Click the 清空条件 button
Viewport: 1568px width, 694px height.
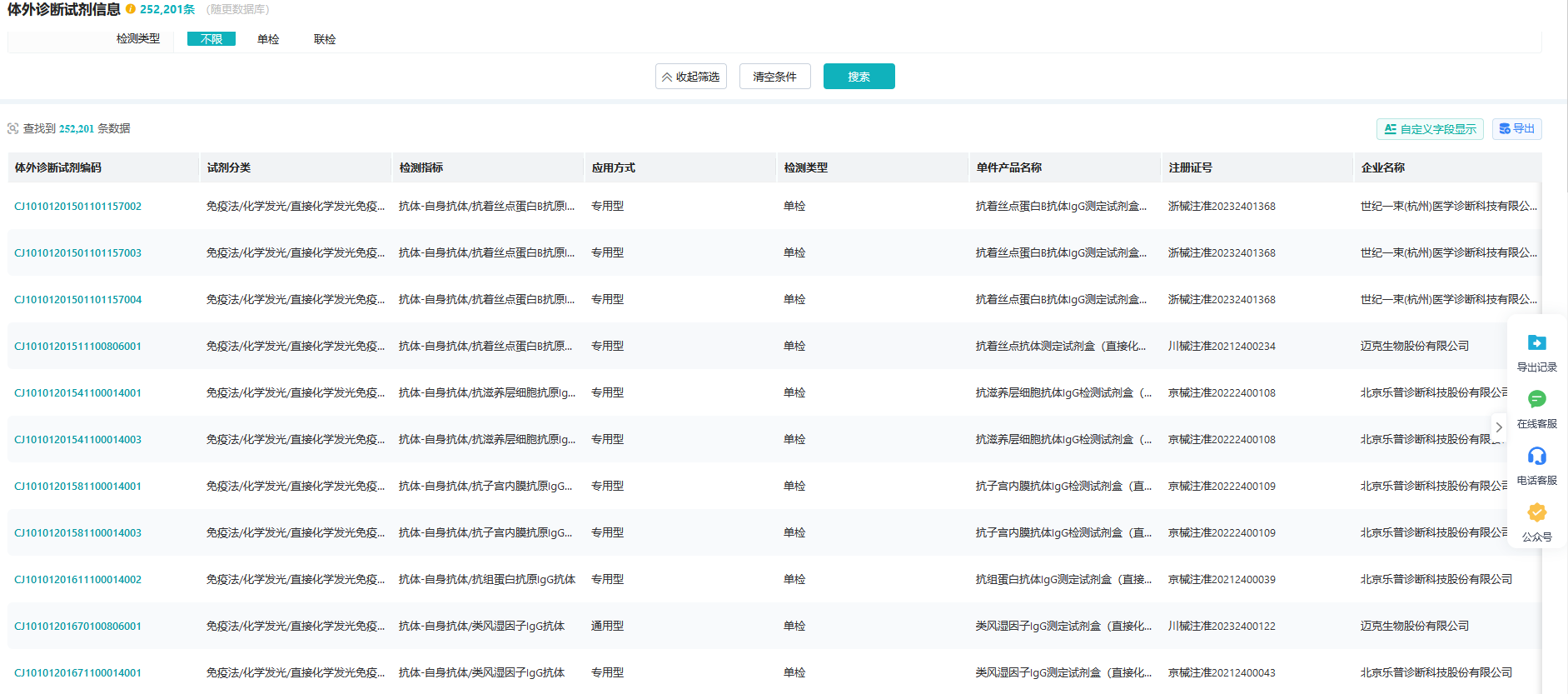tap(774, 77)
